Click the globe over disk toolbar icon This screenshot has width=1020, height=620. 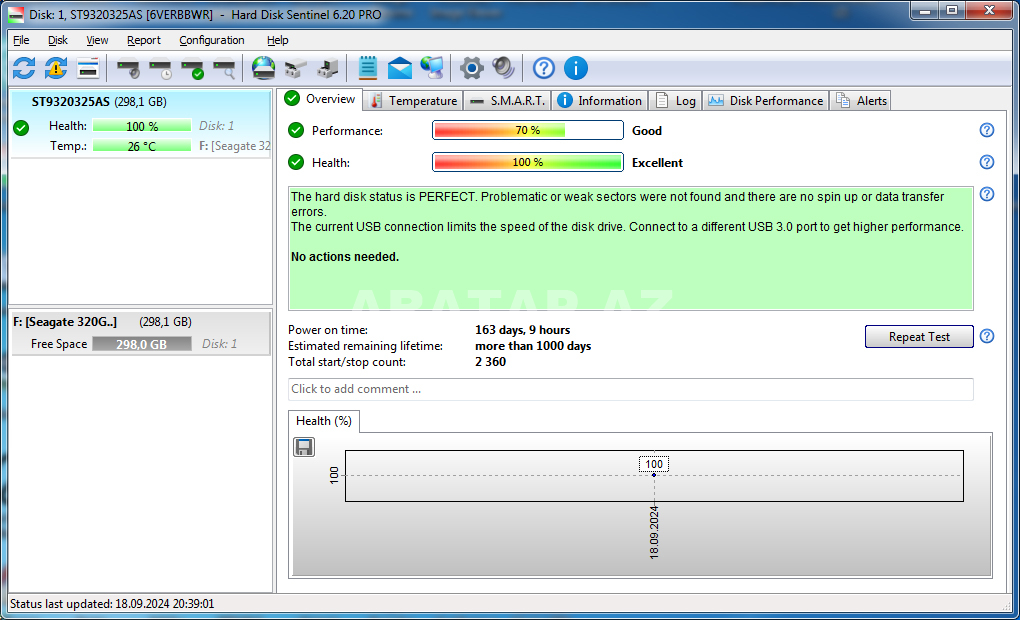tap(263, 68)
